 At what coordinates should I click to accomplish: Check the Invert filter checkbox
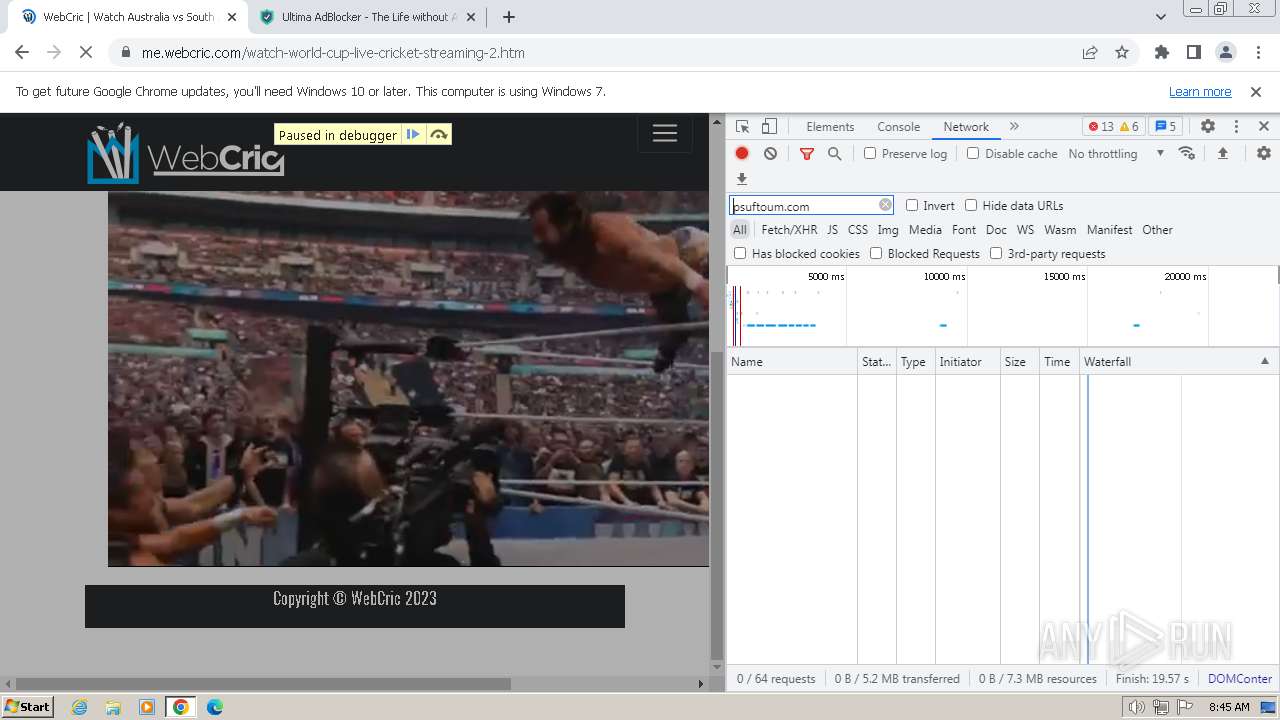(x=912, y=205)
